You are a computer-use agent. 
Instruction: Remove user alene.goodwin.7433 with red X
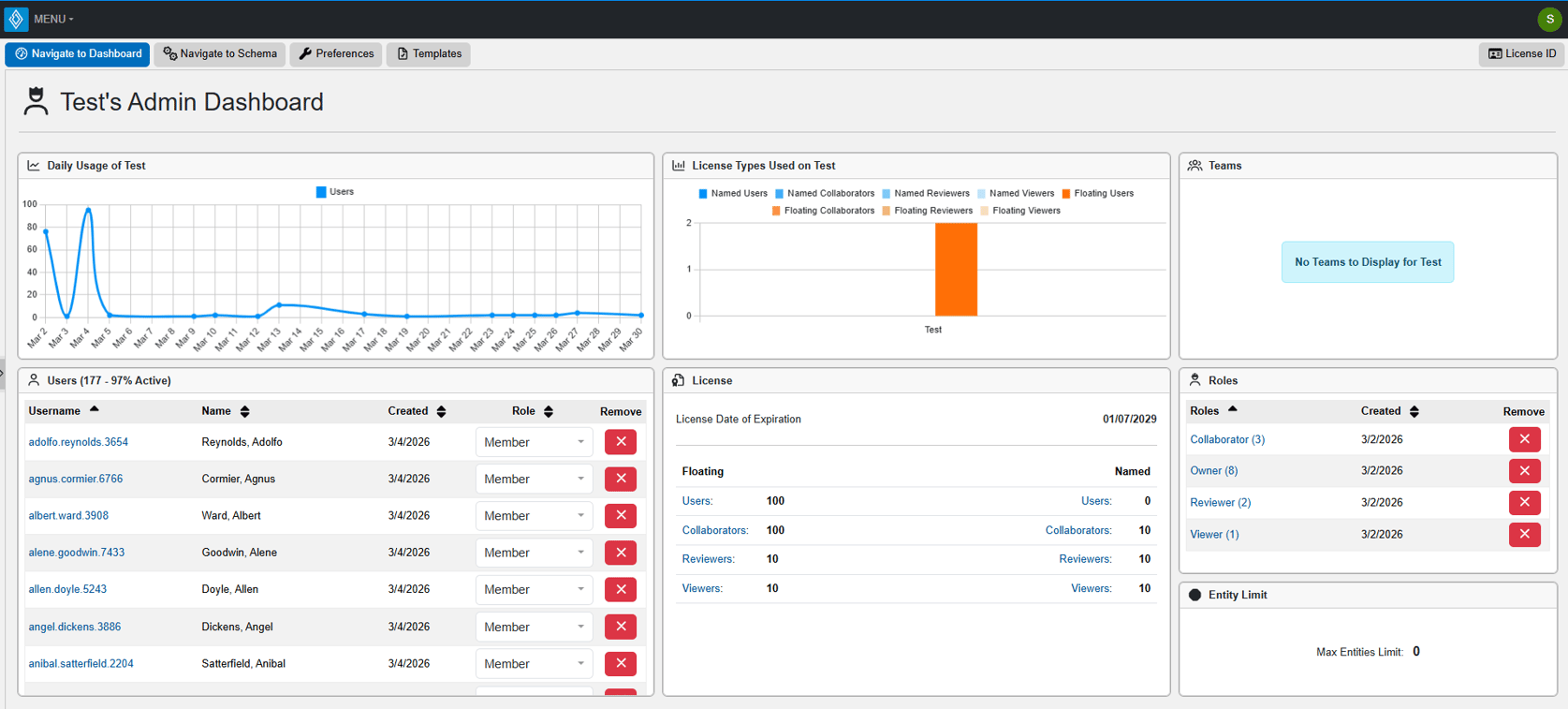(x=621, y=553)
